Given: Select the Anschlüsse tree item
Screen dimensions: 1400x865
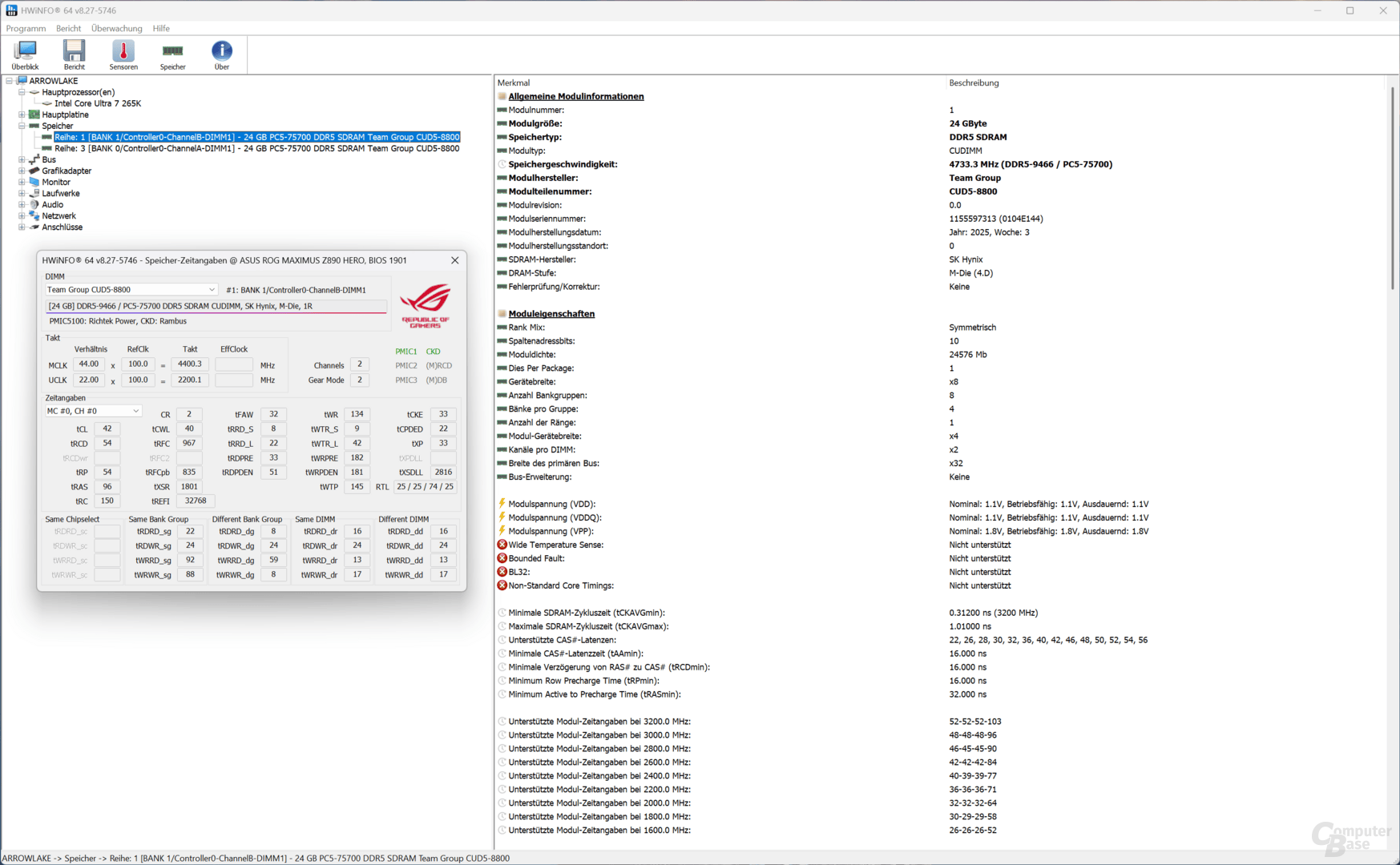Looking at the screenshot, I should 62,227.
